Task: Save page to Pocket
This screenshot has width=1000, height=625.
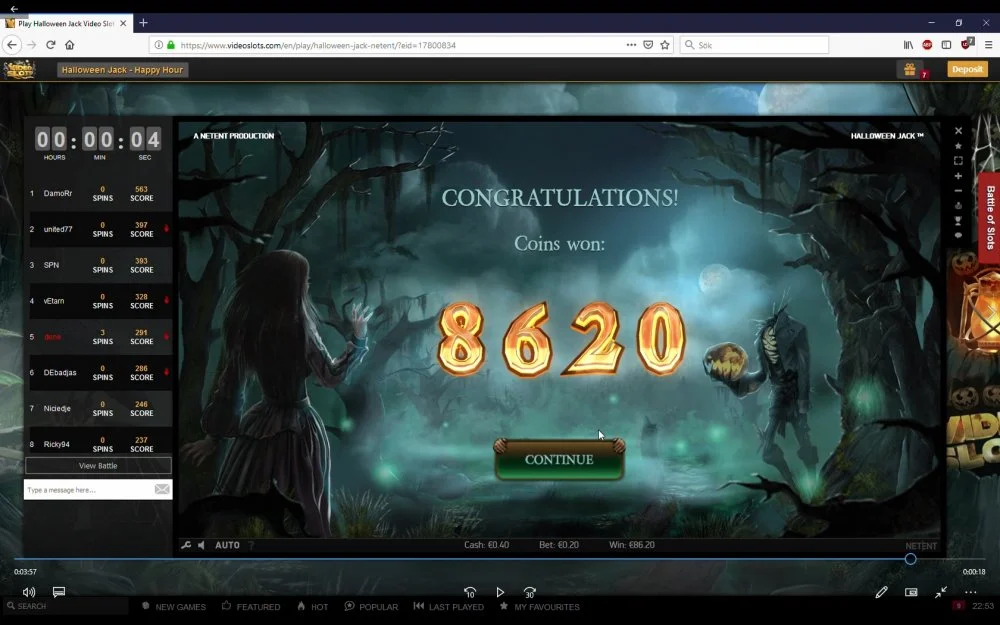Action: tap(648, 45)
